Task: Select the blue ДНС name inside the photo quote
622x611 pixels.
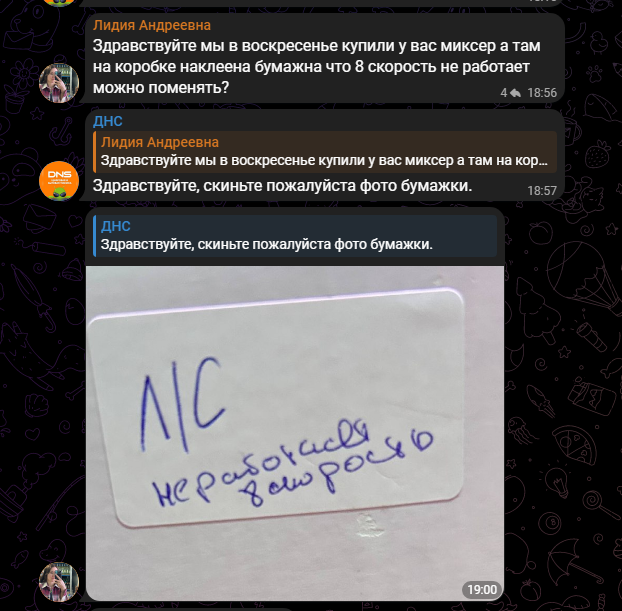Action: (x=115, y=226)
